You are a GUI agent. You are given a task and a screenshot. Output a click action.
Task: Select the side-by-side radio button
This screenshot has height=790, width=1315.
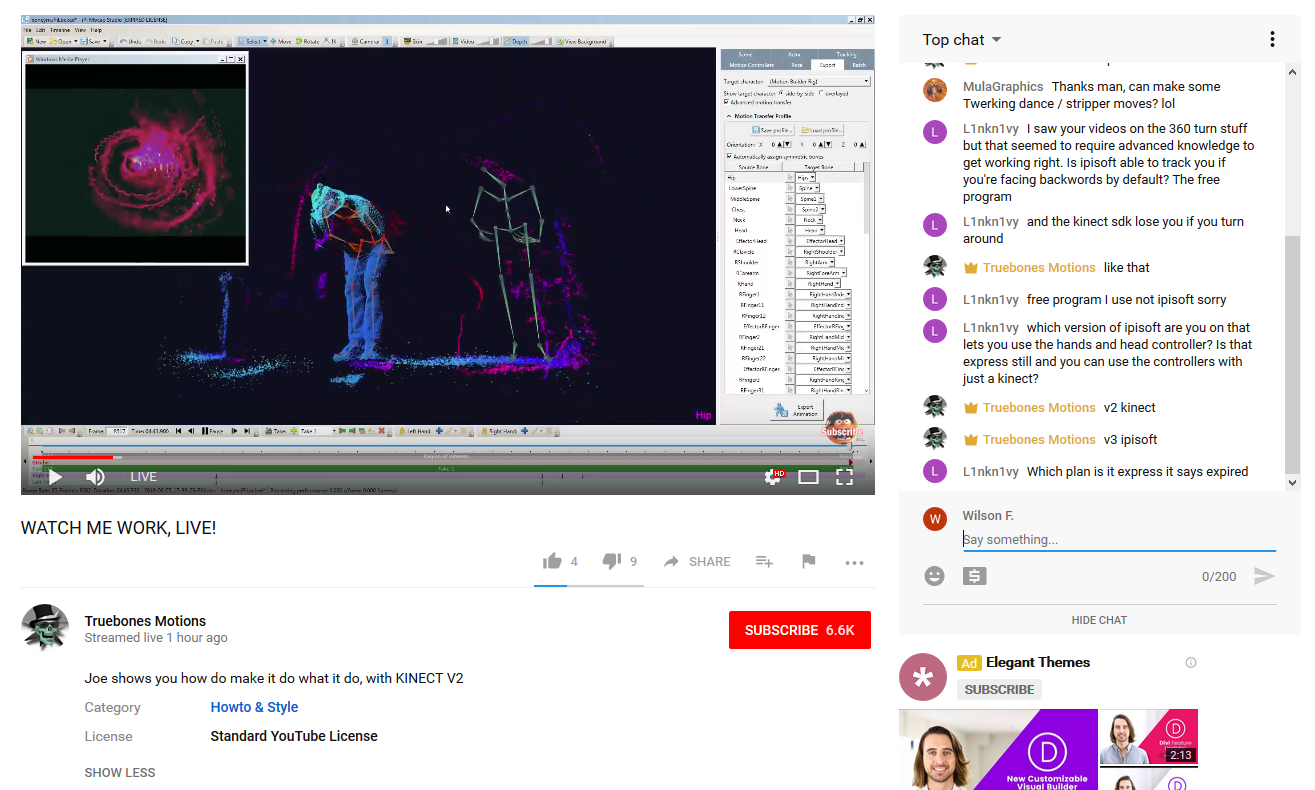point(781,93)
